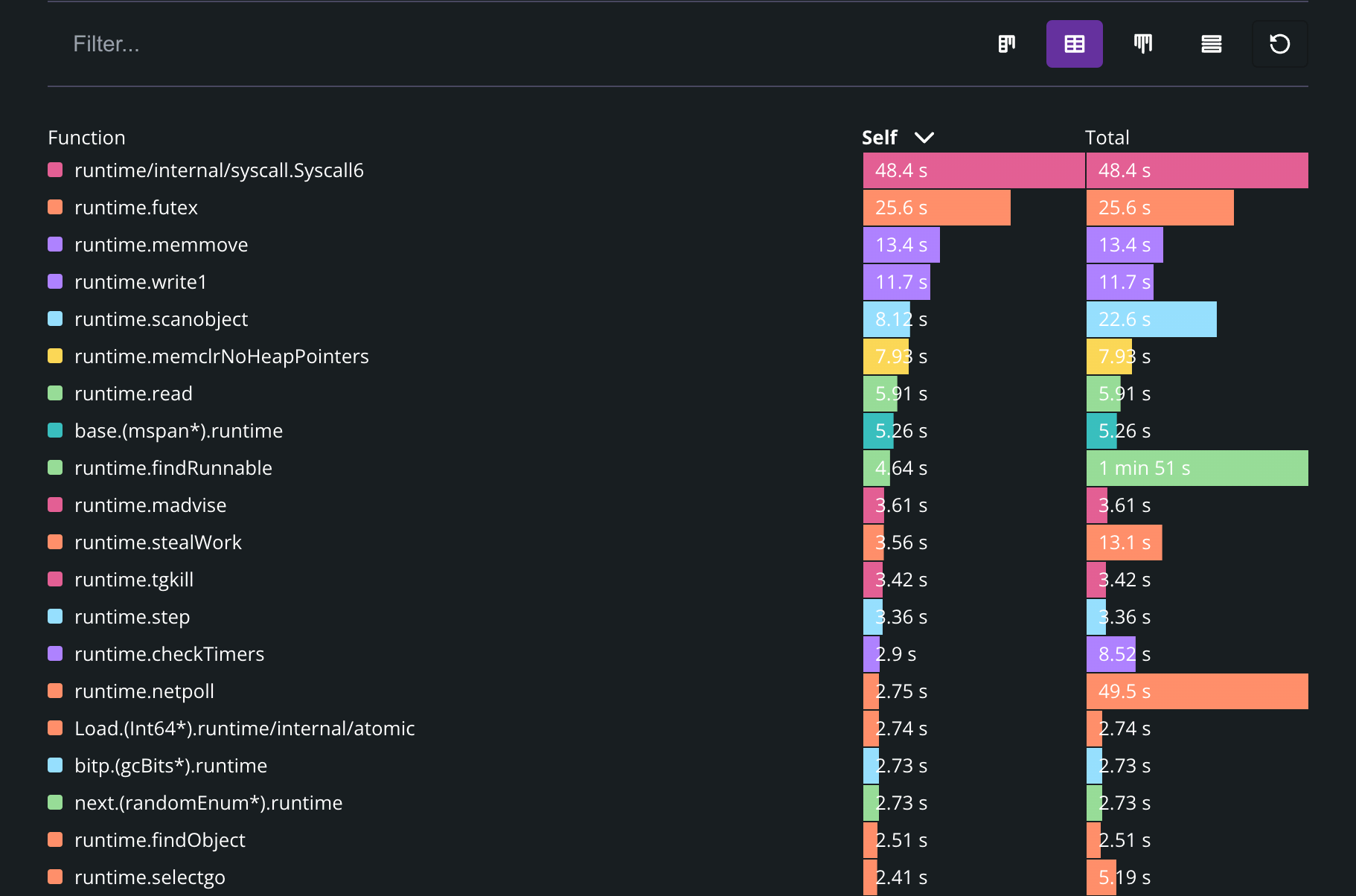Screen dimensions: 1356x896
Task: Switch to flamegraph-only view
Action: (x=1142, y=44)
